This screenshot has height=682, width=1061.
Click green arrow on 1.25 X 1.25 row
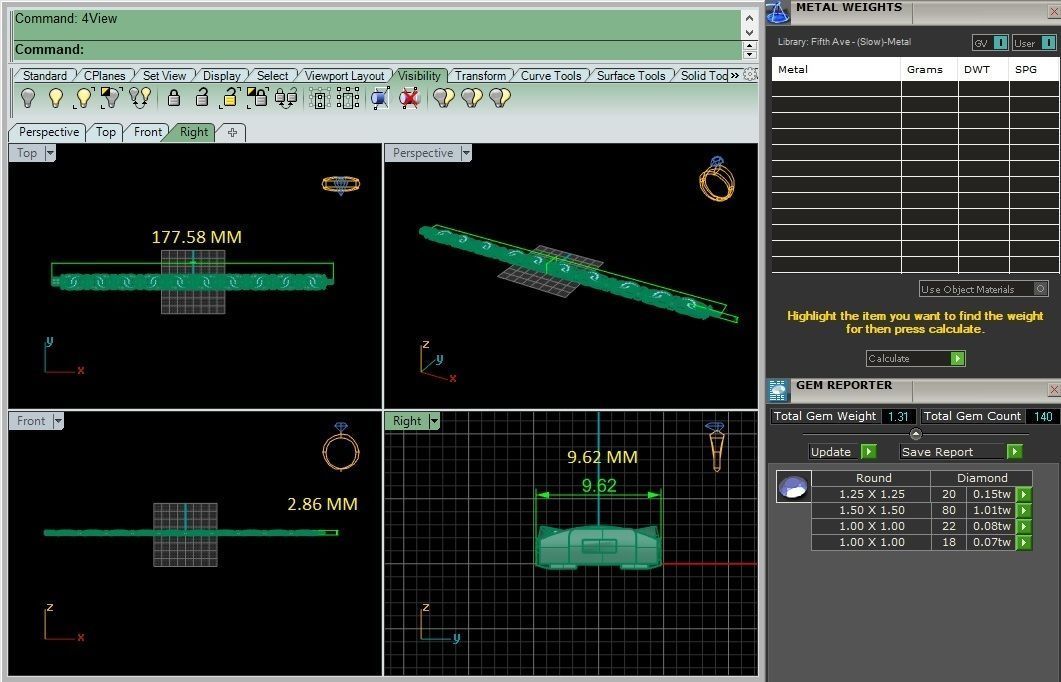[x=1024, y=495]
